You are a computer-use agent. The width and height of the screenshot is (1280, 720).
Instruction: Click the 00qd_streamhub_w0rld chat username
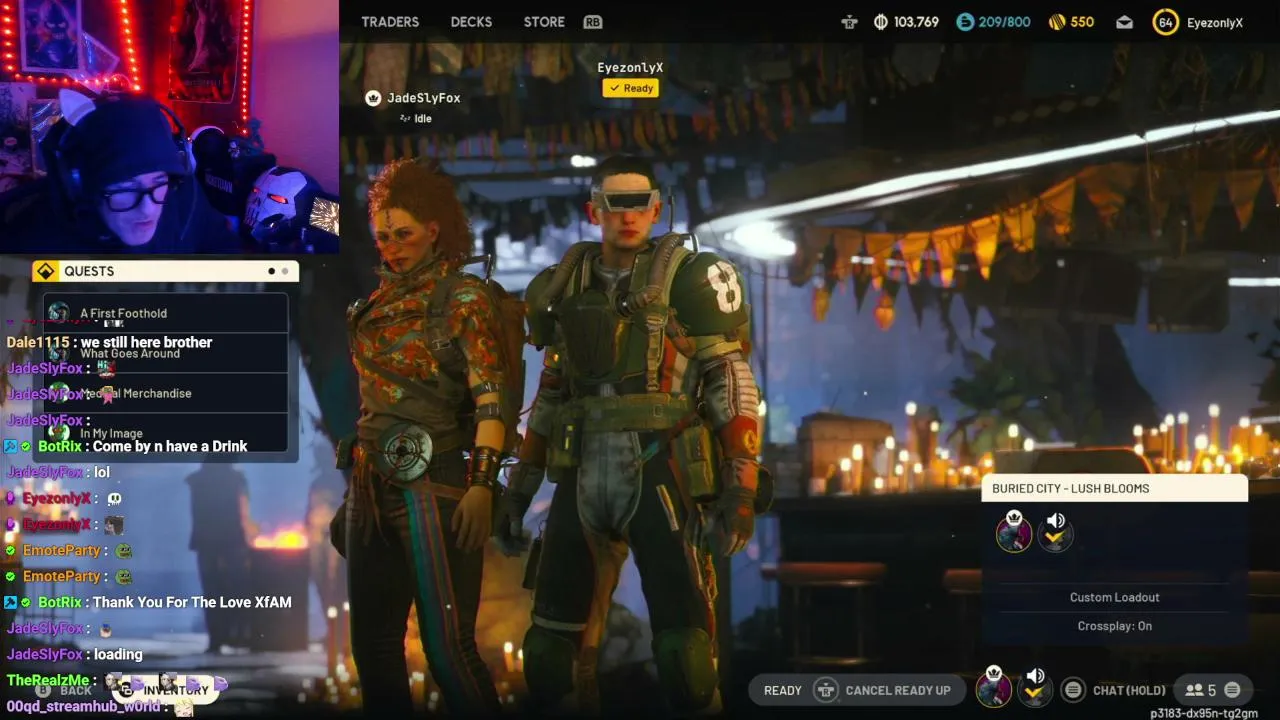(83, 706)
